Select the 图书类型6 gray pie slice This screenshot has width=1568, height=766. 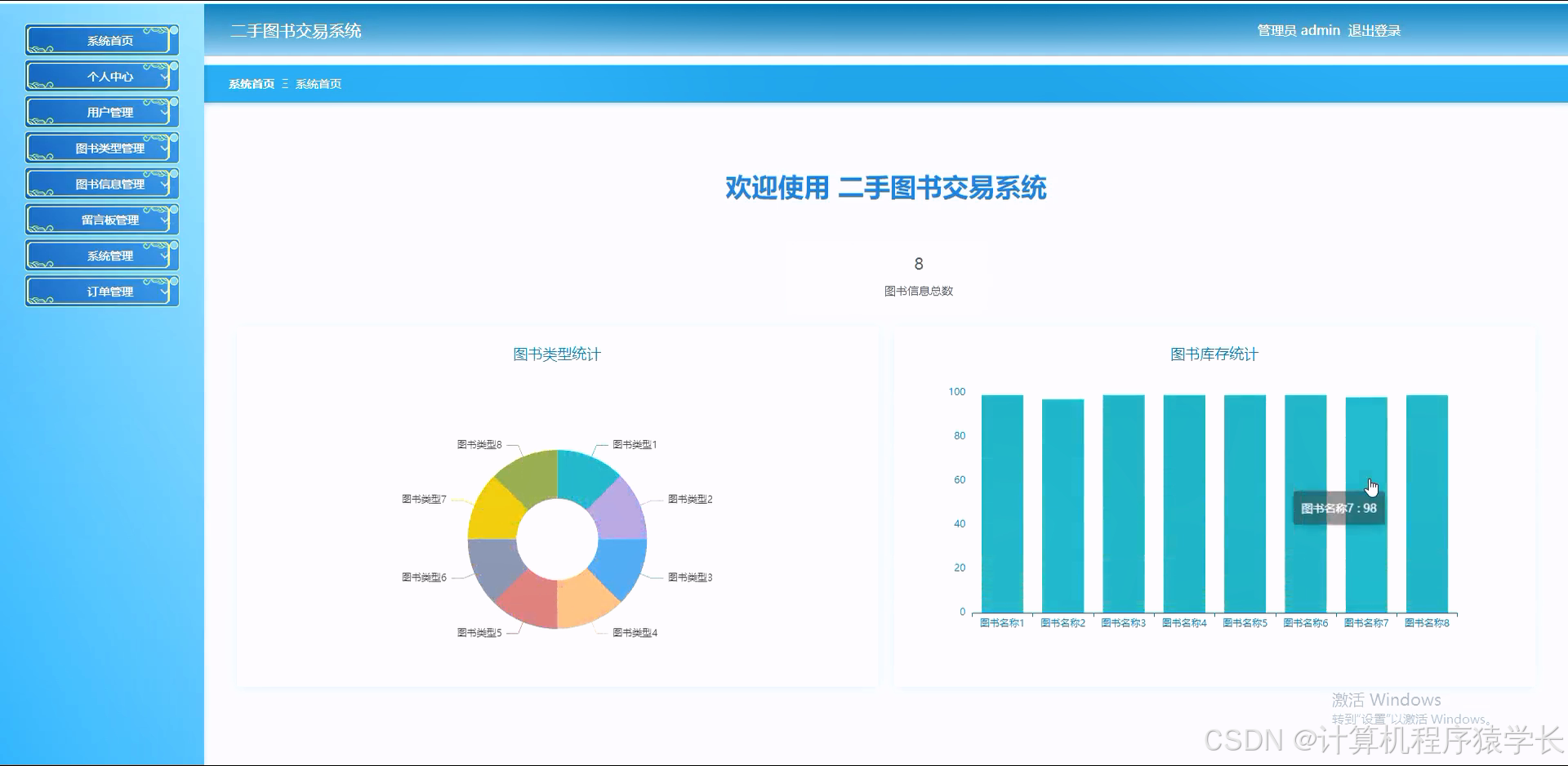(x=495, y=568)
